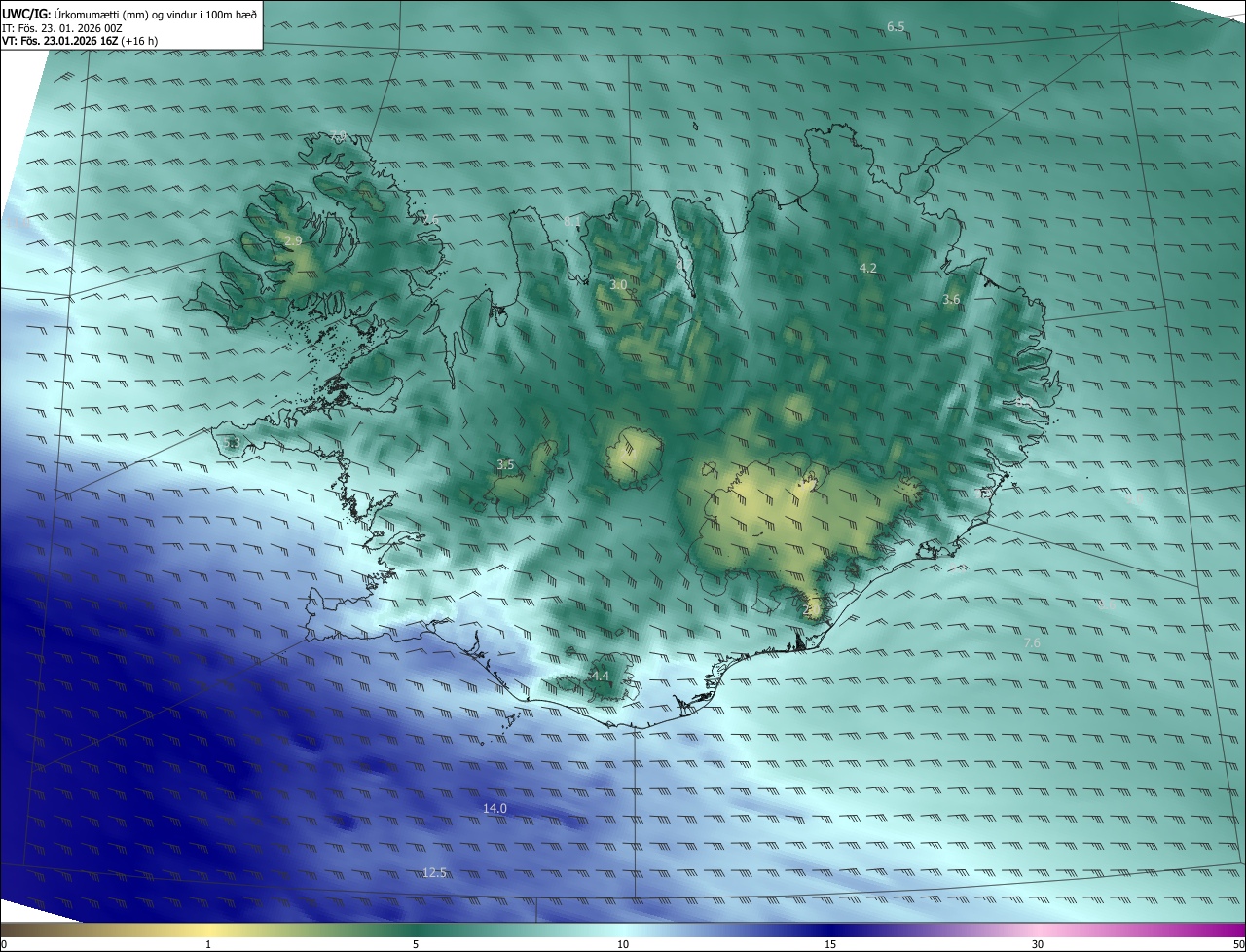Click the 30 tick label on the colorbar
This screenshot has height=952, width=1246.
tap(1038, 944)
